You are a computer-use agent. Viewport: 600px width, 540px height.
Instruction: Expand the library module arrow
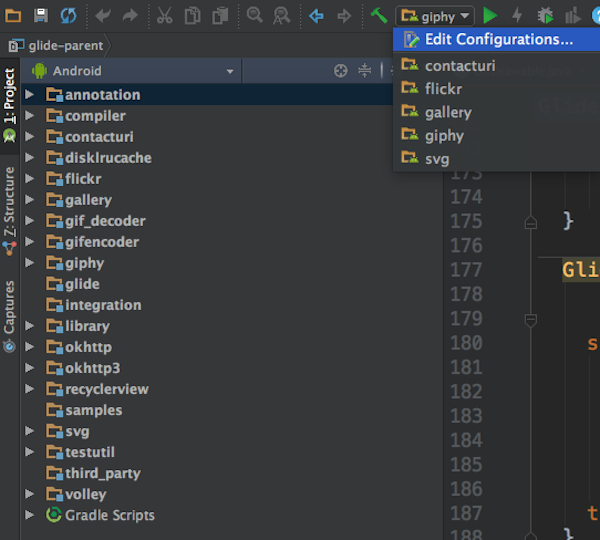pyautogui.click(x=30, y=326)
